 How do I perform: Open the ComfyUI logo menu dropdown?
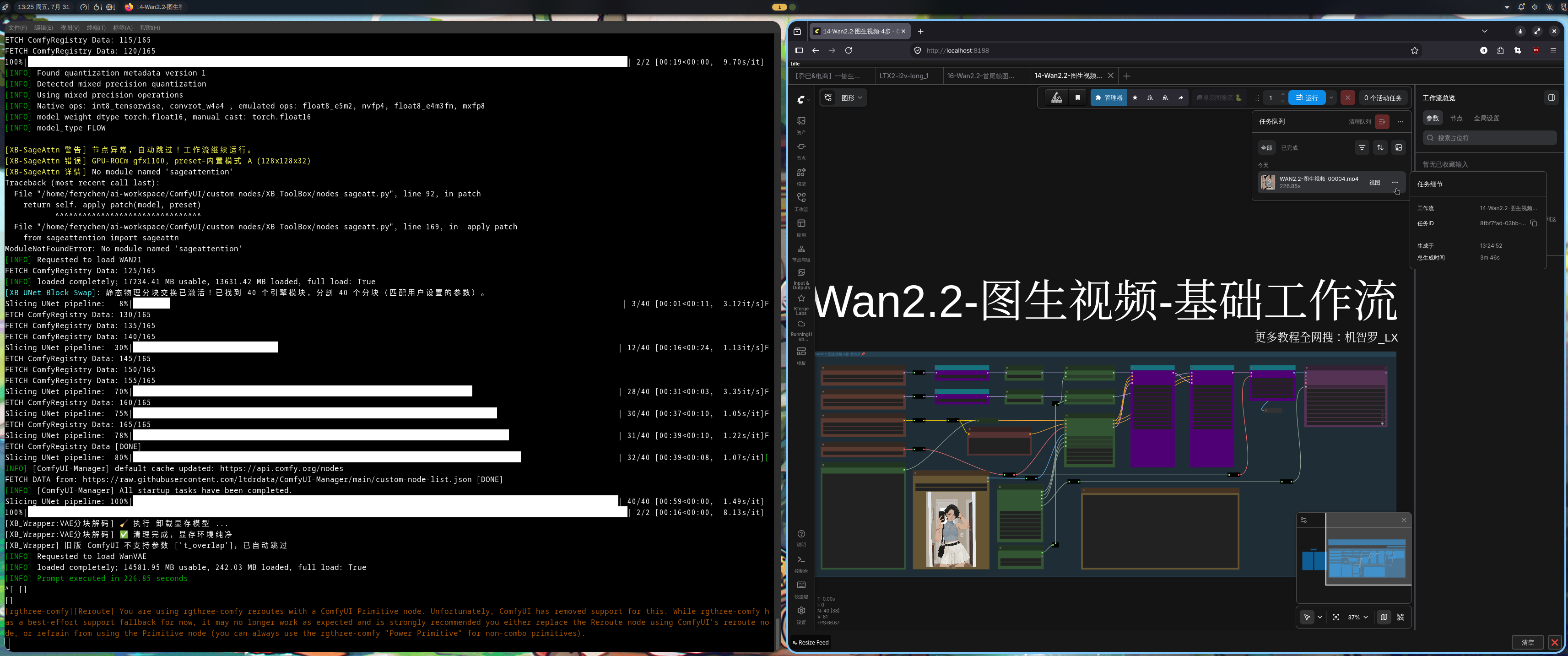coord(803,99)
